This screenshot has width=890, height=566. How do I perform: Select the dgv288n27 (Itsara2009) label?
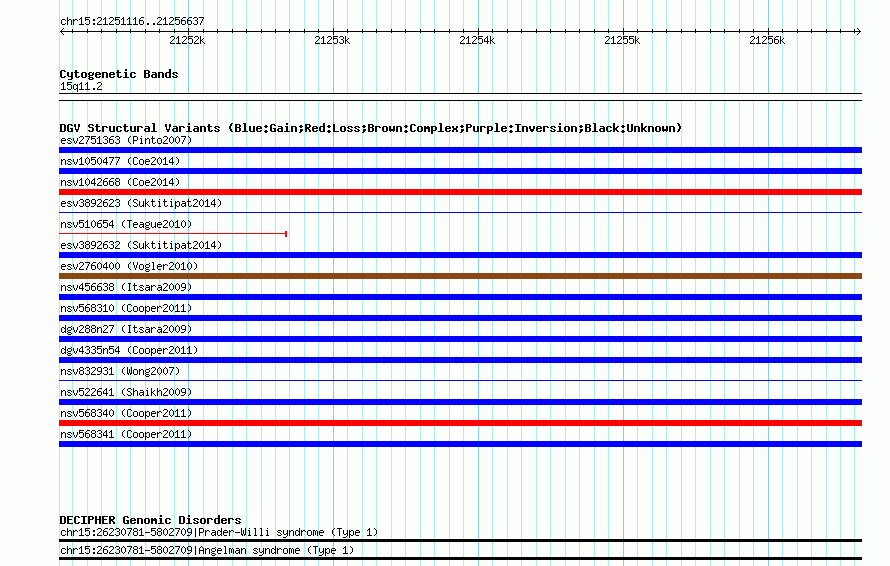126,329
